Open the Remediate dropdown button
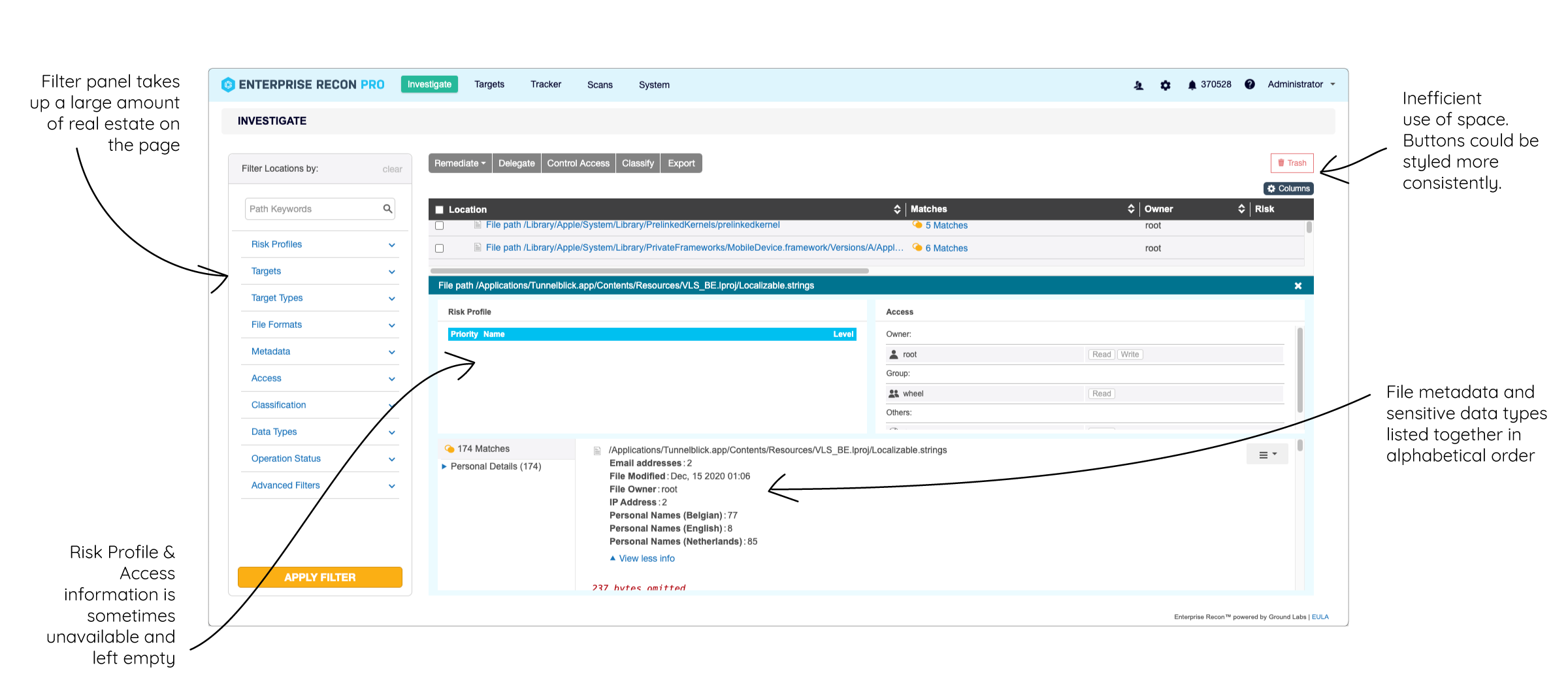The image size is (1568, 693). click(x=460, y=163)
